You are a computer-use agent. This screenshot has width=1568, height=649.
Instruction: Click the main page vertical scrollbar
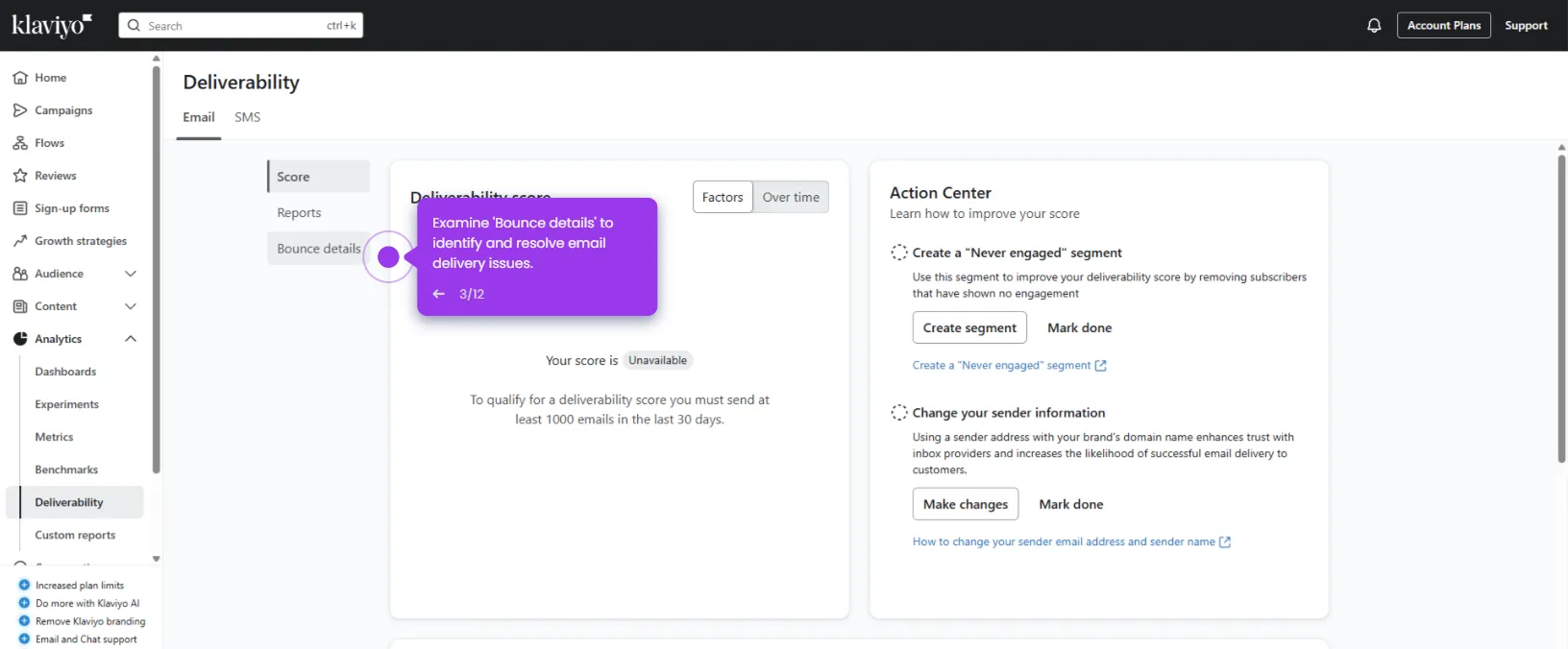[x=1561, y=309]
